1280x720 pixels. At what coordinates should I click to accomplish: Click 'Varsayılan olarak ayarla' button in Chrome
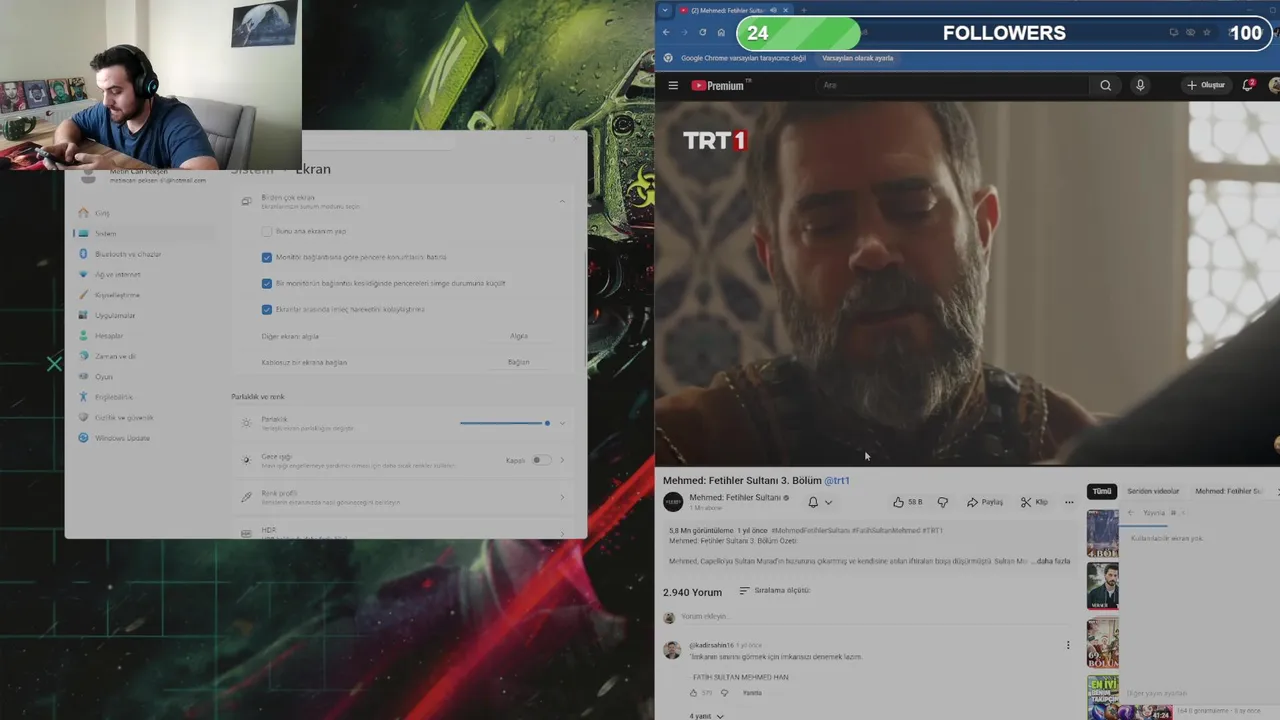tap(857, 58)
